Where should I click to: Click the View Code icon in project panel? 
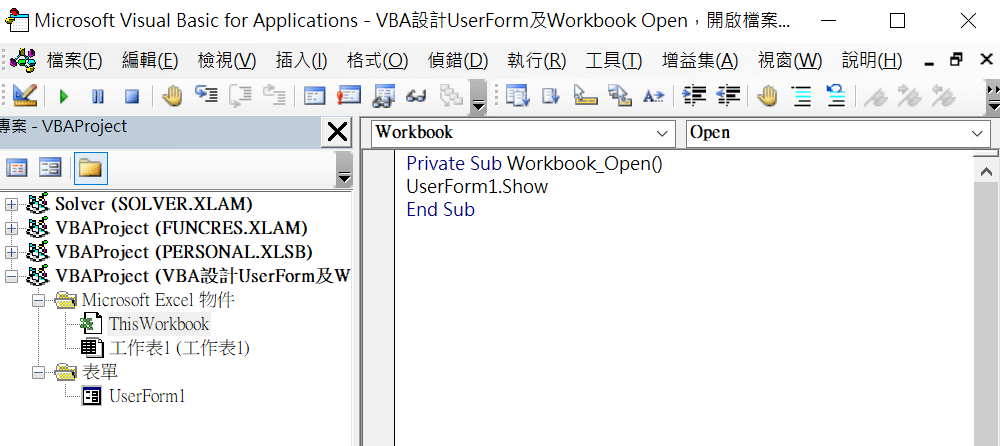[x=17, y=168]
